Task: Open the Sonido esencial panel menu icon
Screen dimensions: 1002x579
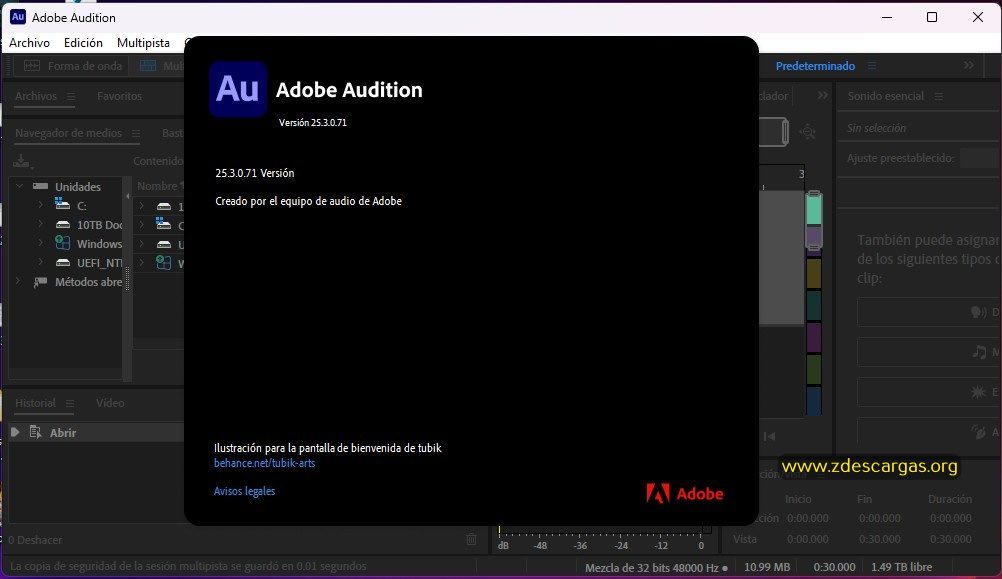Action: 939,96
